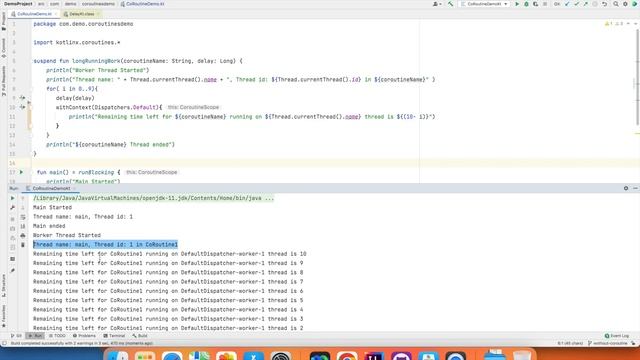
Task: Click 'Main ended' line in console
Action: point(49,226)
